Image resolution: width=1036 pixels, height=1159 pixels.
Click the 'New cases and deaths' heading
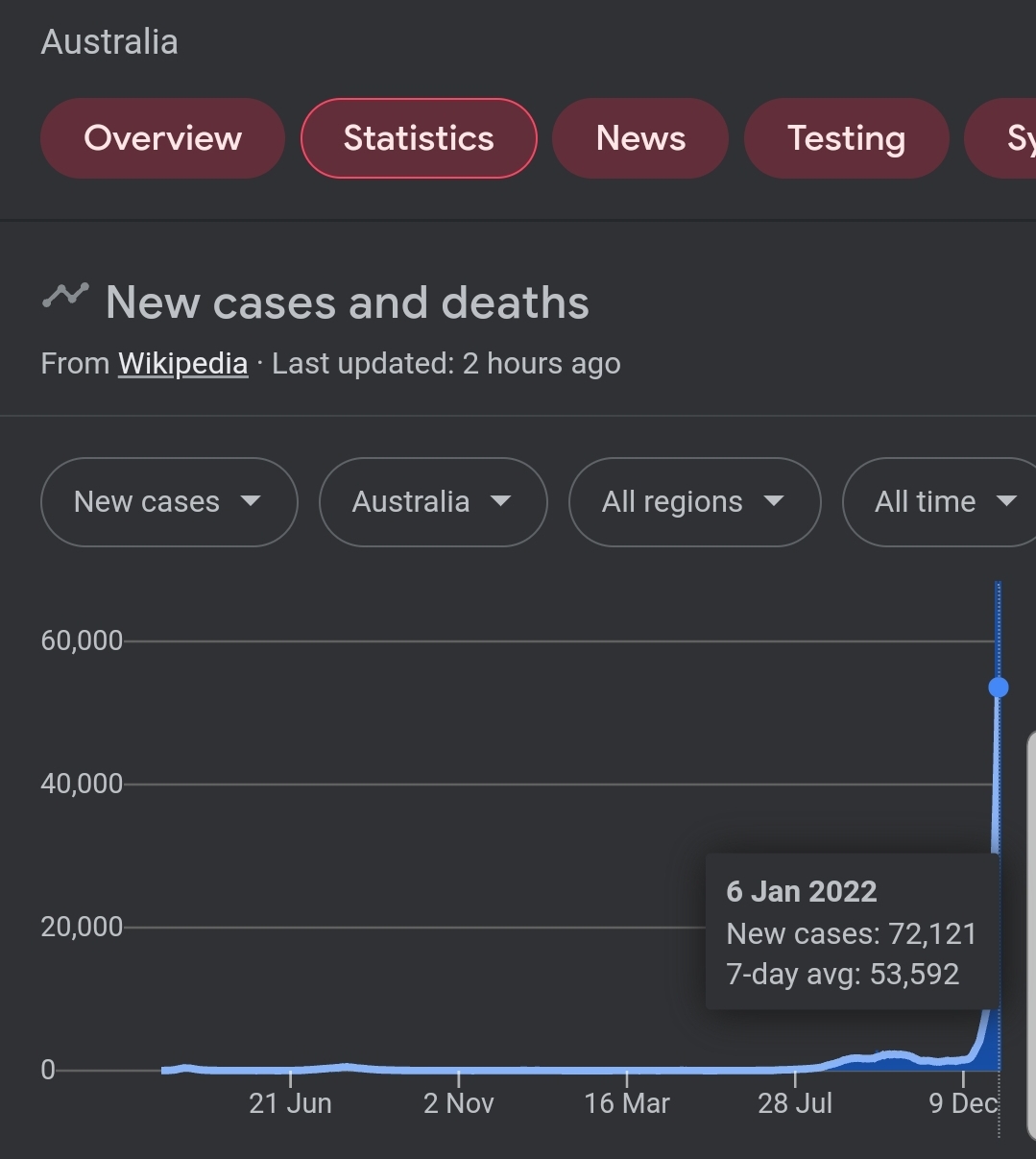coord(347,302)
